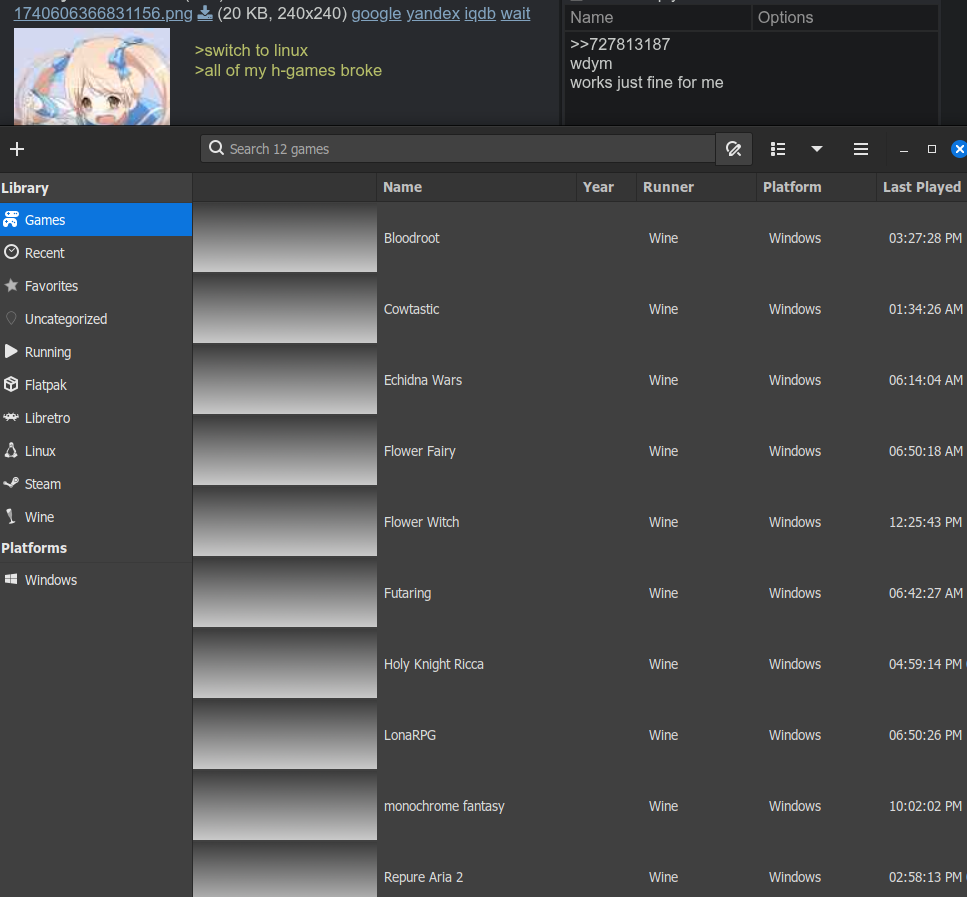Open the view options dropdown arrow
The image size is (967, 897).
(817, 149)
